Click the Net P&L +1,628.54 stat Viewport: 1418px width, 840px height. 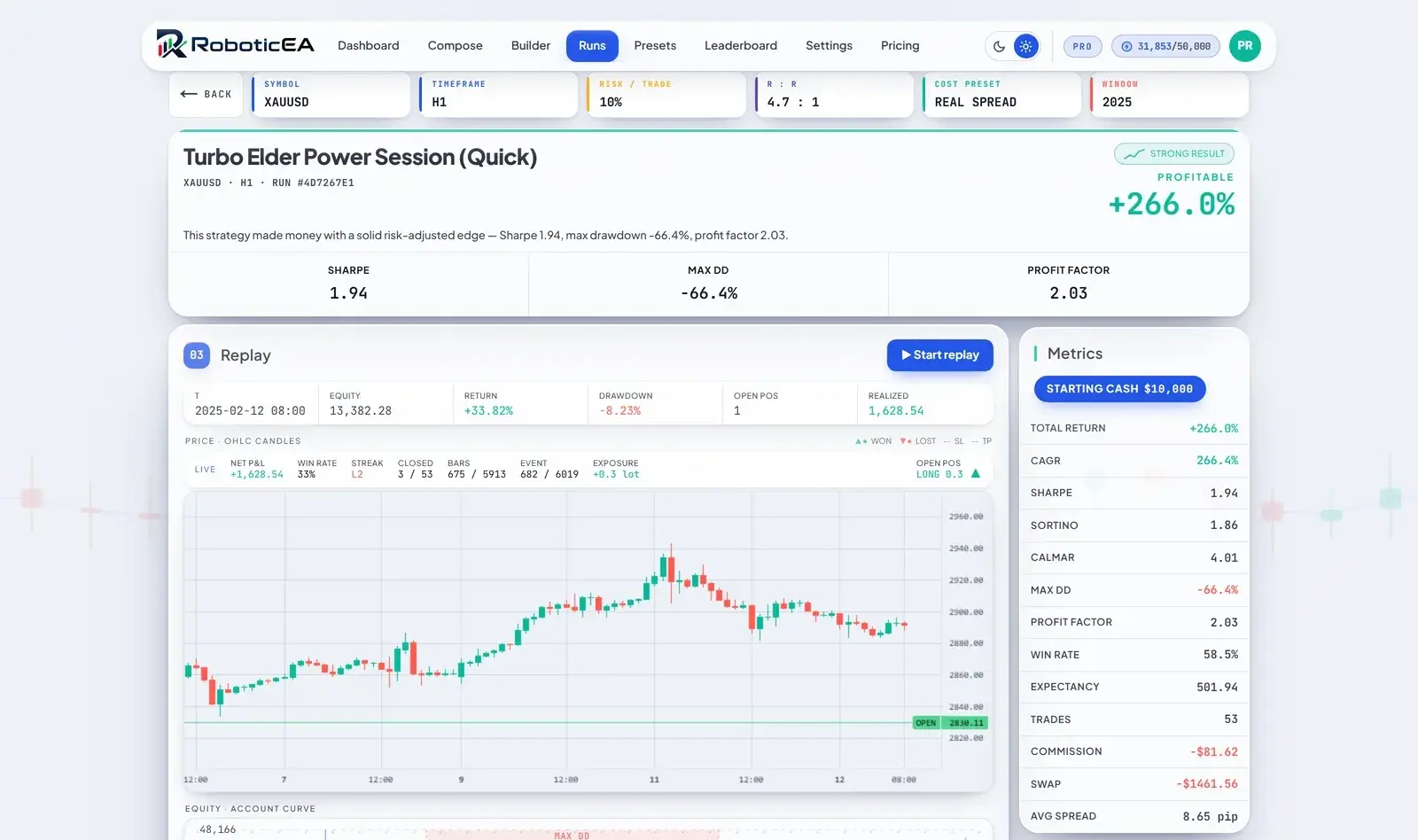point(256,469)
